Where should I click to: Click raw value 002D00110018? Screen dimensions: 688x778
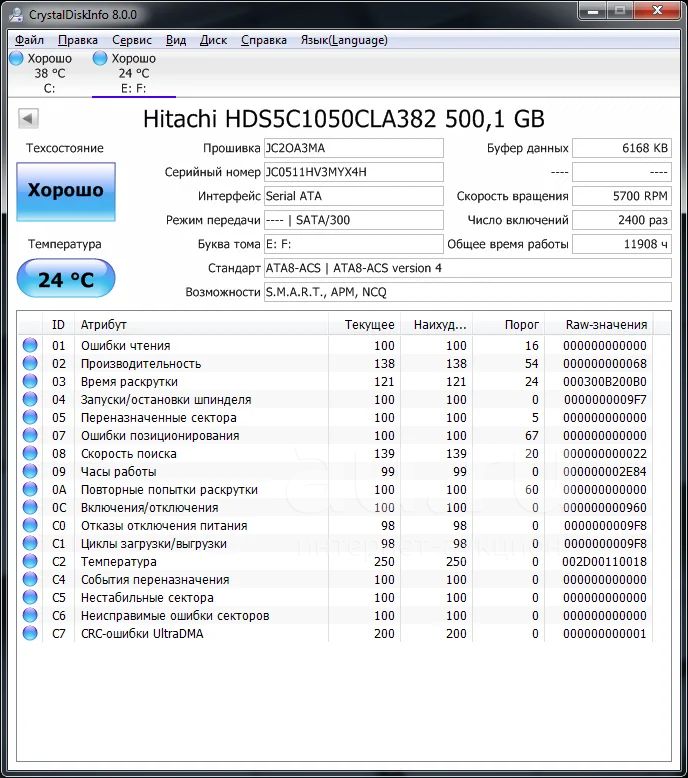(x=605, y=562)
